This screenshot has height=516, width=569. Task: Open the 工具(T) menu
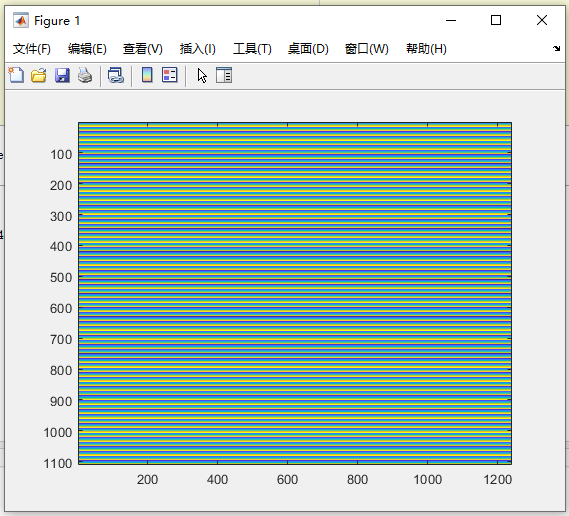pos(252,49)
